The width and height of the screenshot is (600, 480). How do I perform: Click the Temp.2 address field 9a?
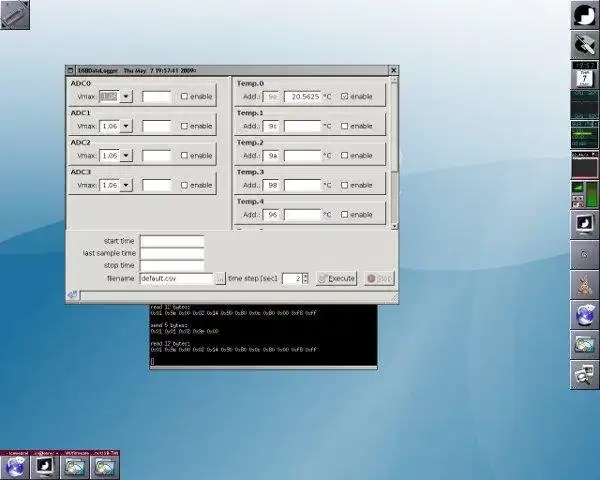[272, 155]
